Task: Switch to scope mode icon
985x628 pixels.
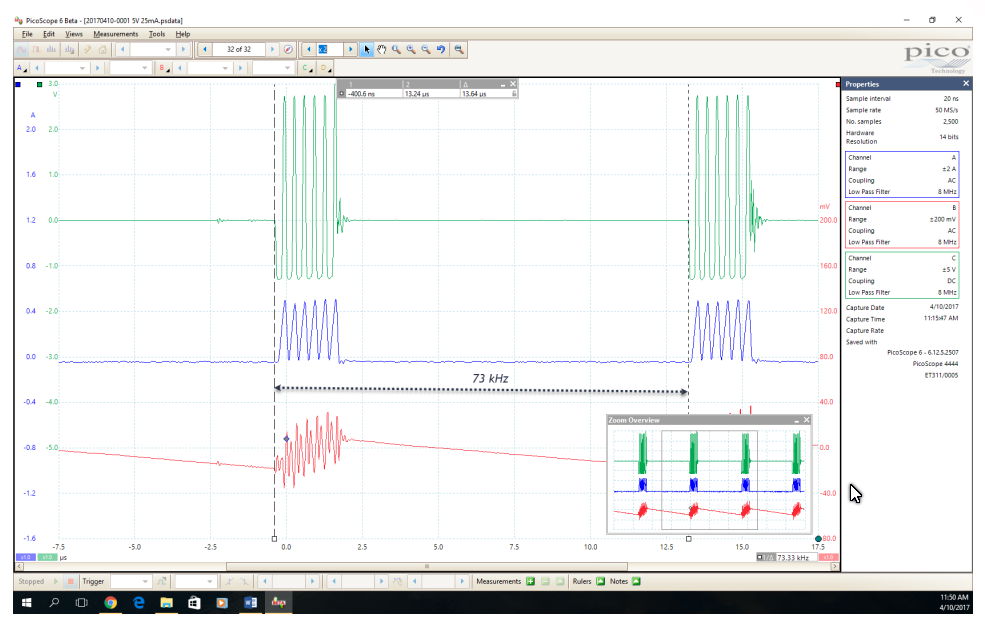Action: click(x=22, y=49)
